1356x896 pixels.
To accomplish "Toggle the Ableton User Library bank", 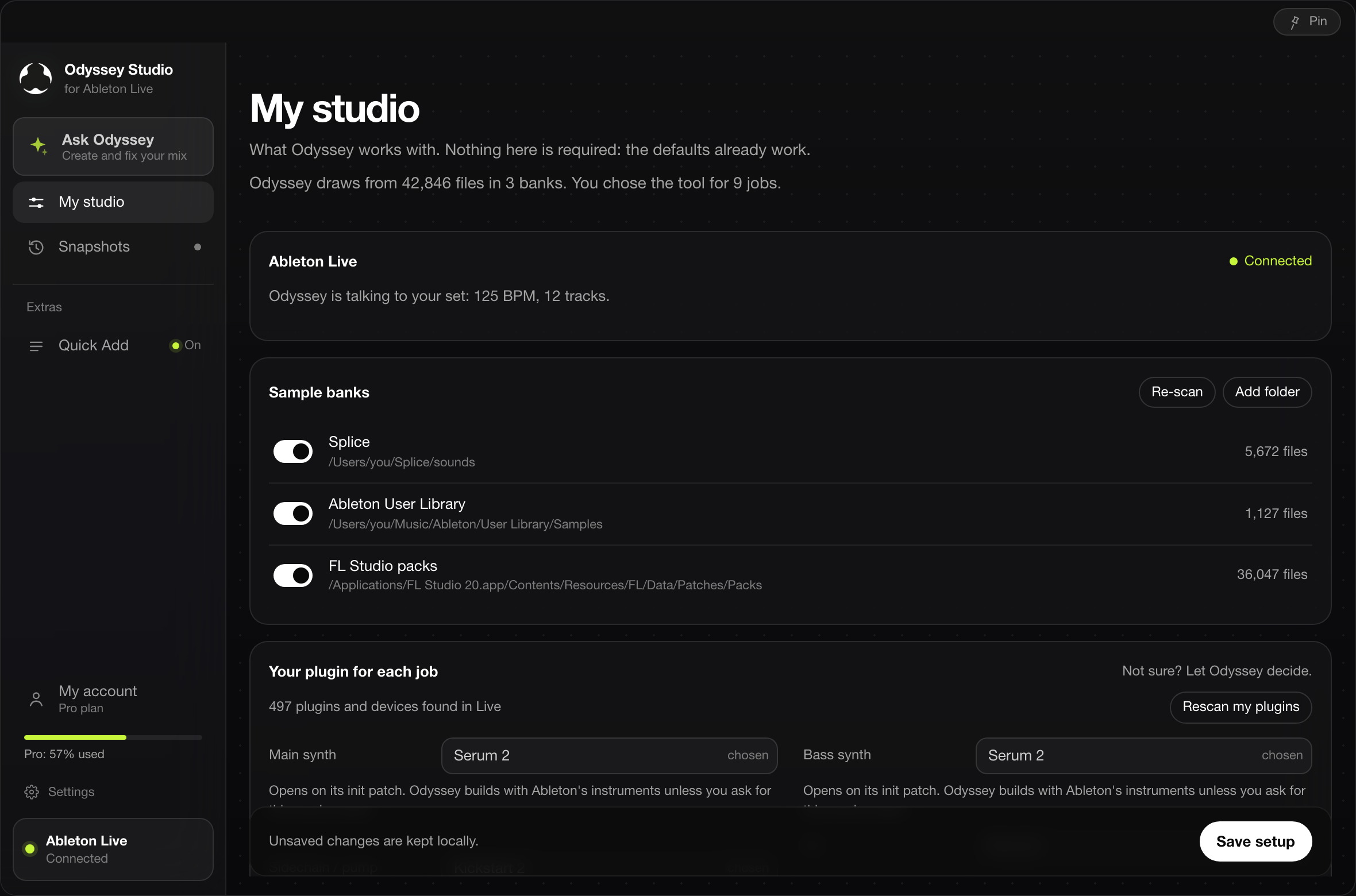I will click(293, 513).
